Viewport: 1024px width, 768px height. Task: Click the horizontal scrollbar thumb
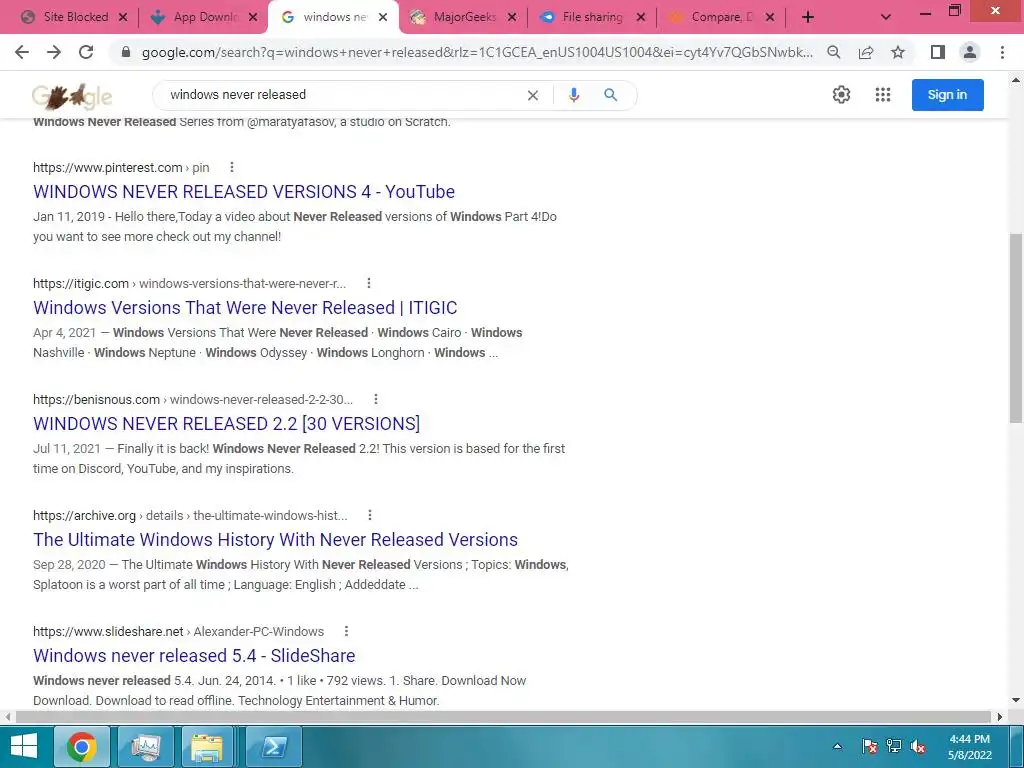pyautogui.click(x=503, y=716)
